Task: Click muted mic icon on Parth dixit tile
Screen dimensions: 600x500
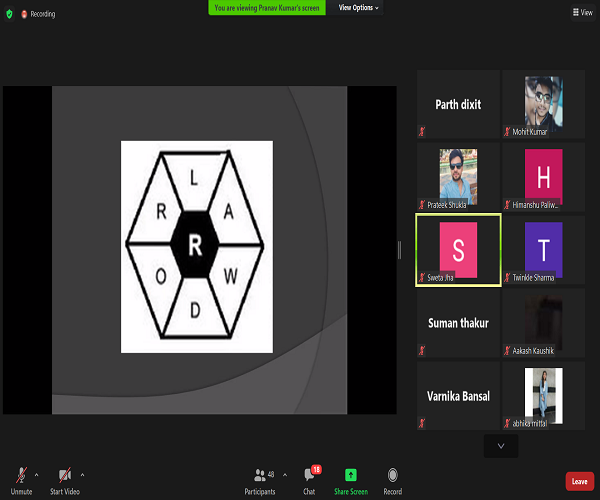Action: [422, 132]
